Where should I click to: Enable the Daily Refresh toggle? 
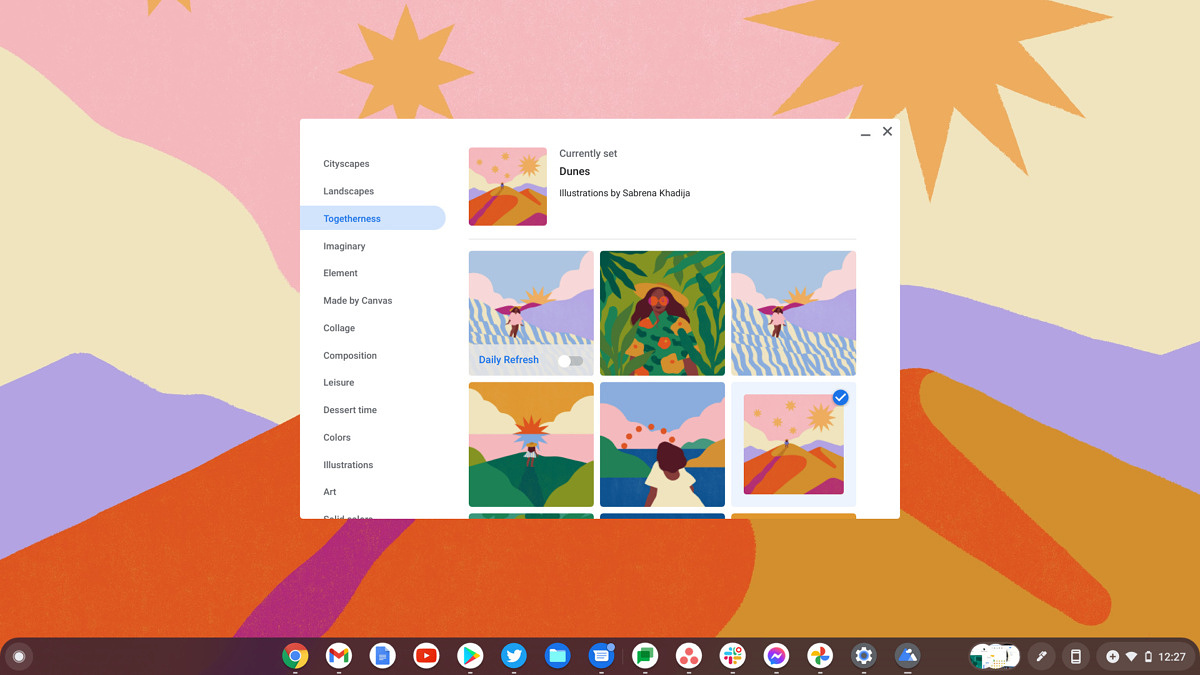pos(570,361)
